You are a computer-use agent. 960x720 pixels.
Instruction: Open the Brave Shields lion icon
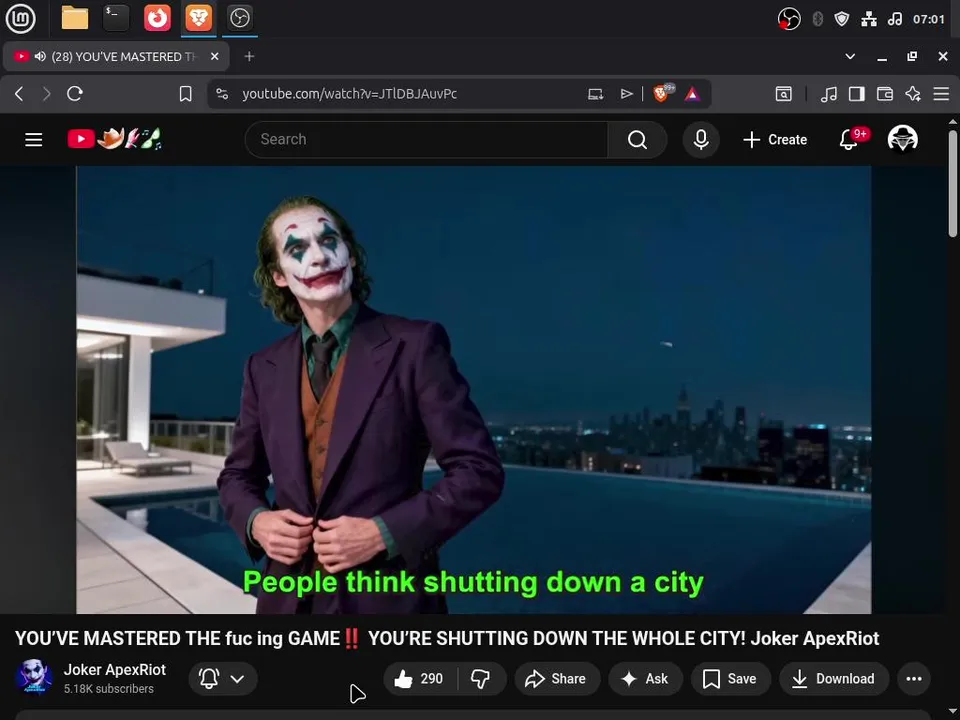point(662,93)
